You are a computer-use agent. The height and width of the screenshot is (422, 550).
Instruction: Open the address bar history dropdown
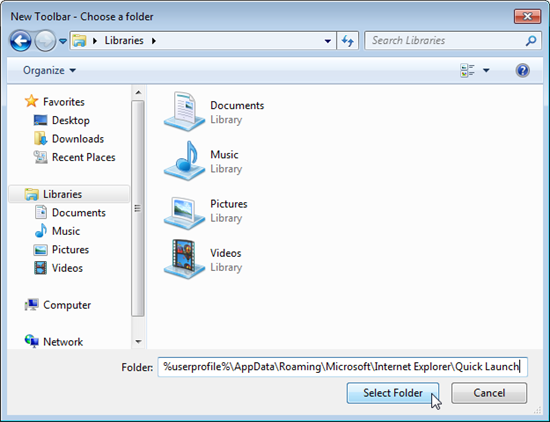click(328, 41)
